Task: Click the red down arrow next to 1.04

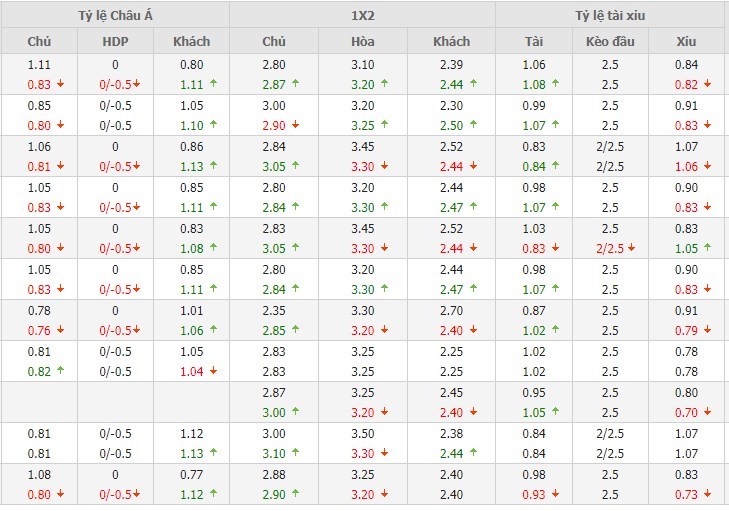Action: point(215,372)
